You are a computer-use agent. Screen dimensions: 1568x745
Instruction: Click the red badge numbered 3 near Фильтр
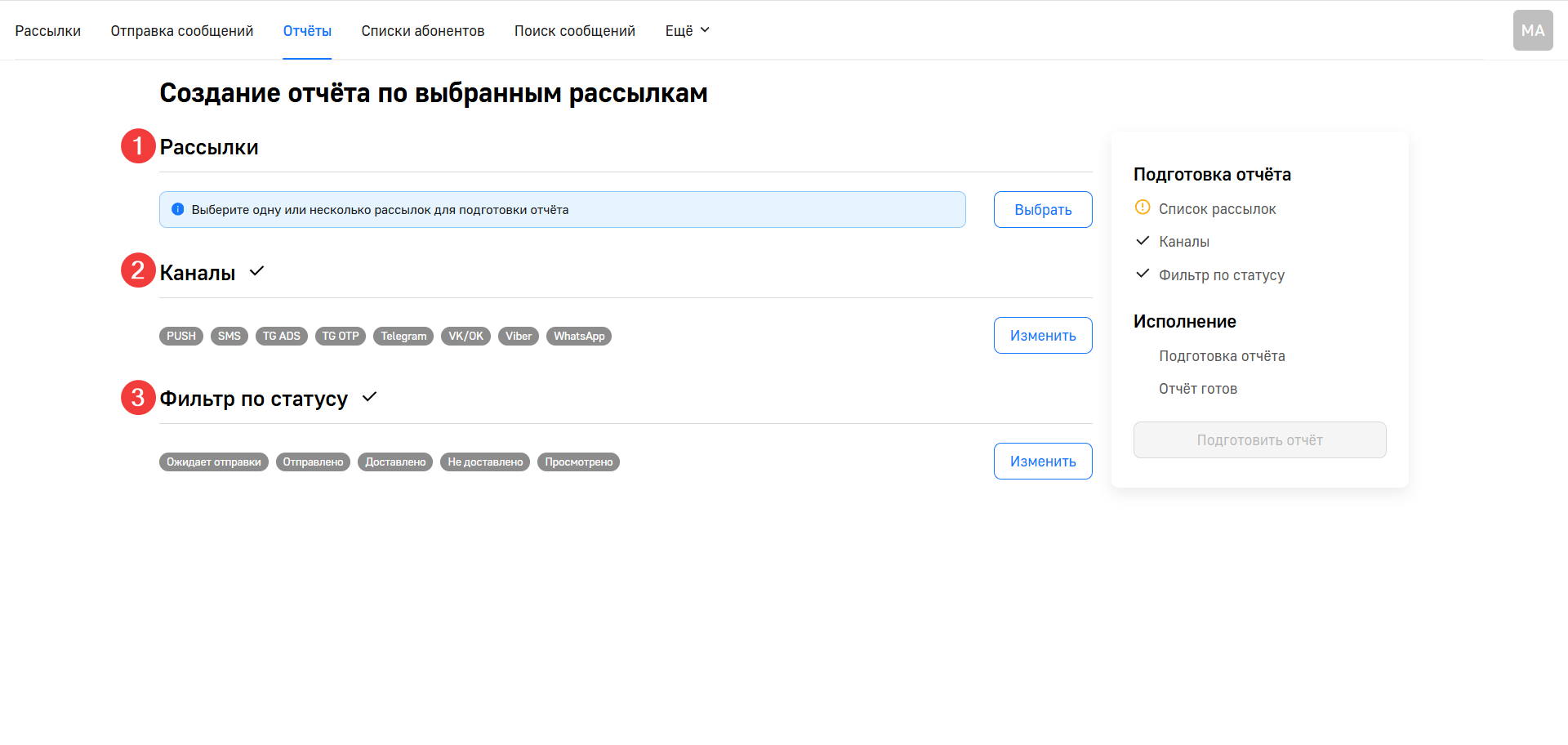point(138,397)
